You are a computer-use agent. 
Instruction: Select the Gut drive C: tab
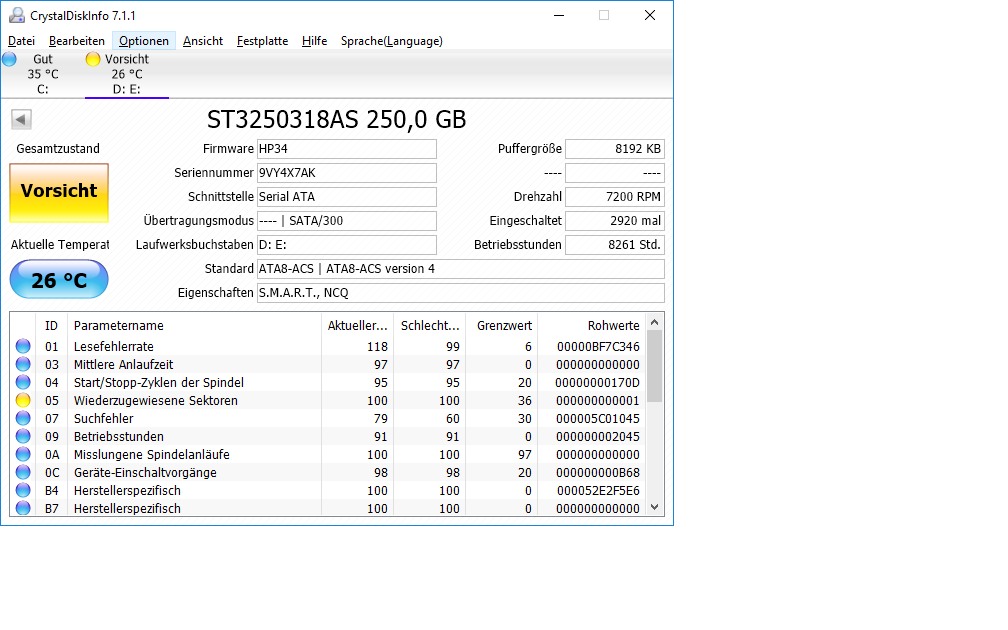42,74
